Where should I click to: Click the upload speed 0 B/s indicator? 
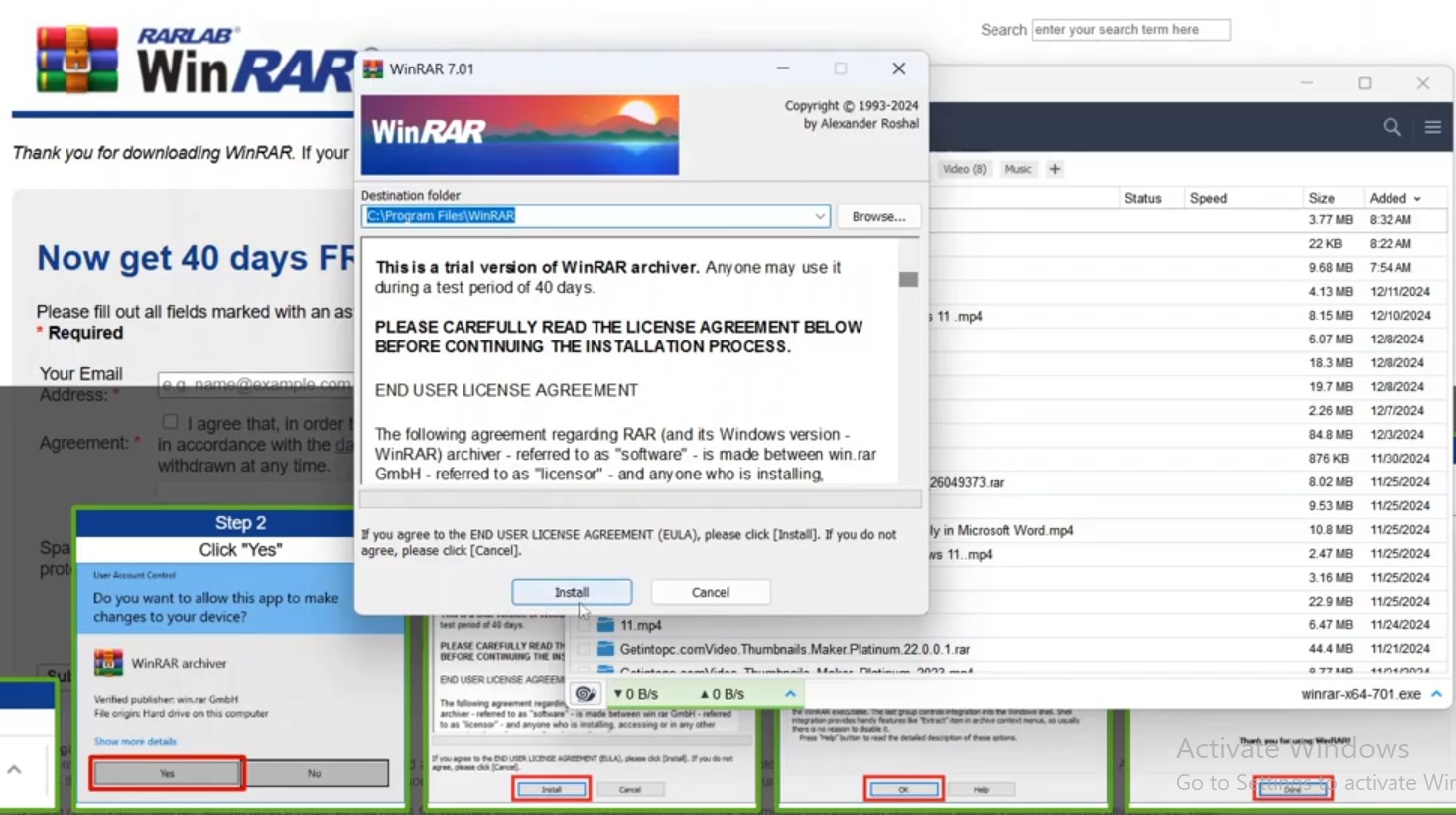[x=723, y=694]
